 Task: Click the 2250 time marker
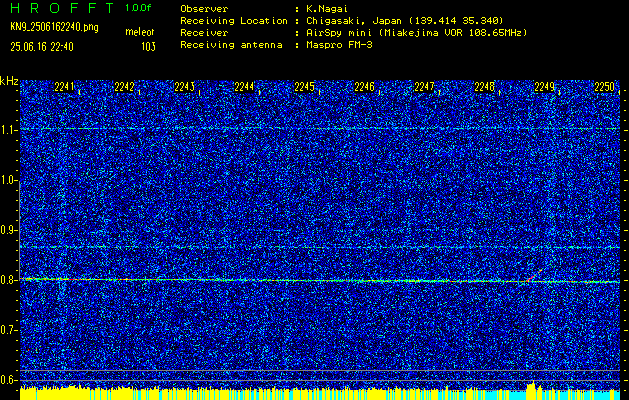(605, 87)
